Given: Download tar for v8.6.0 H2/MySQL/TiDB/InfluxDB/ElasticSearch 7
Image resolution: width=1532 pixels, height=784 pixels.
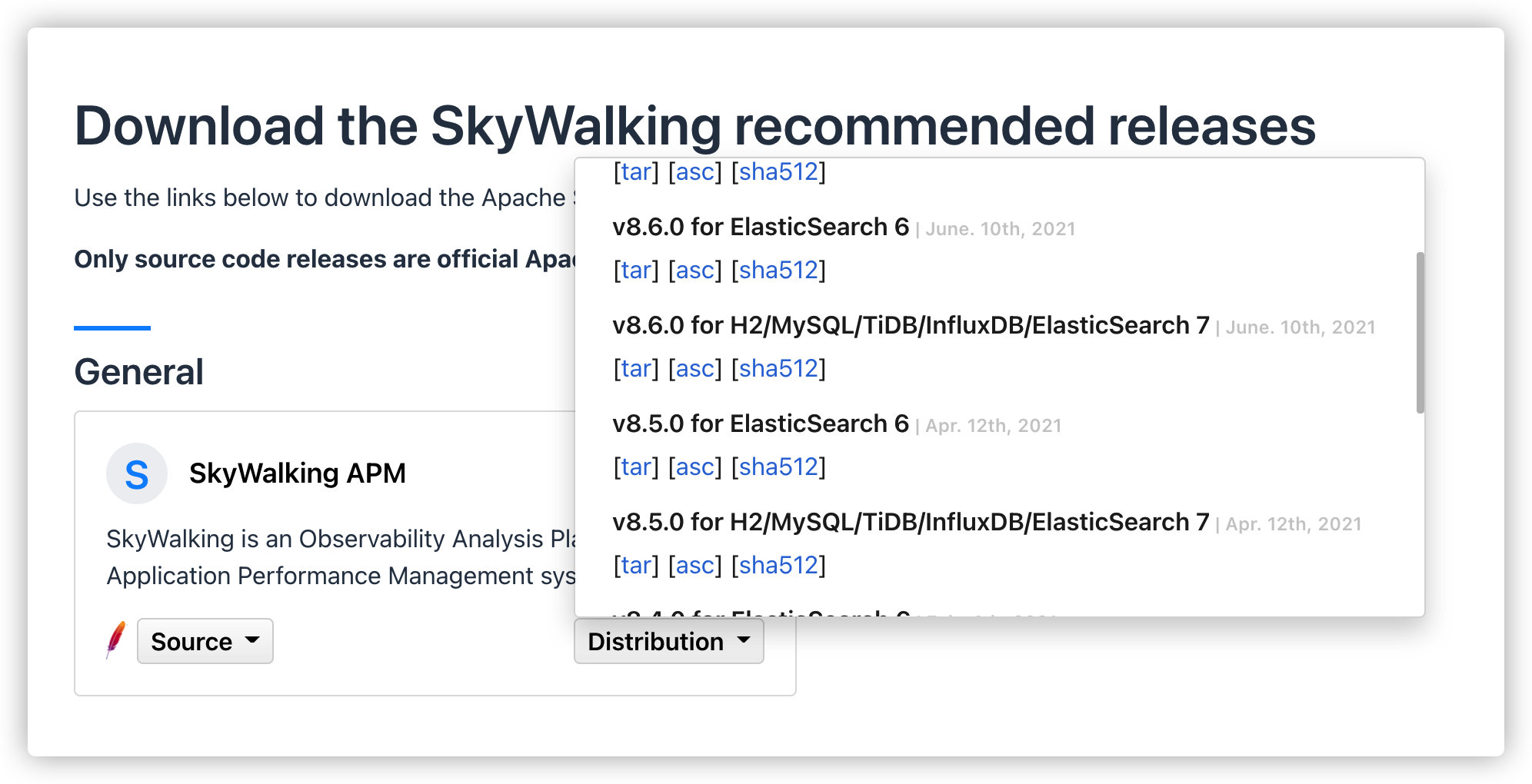Looking at the screenshot, I should tap(636, 368).
